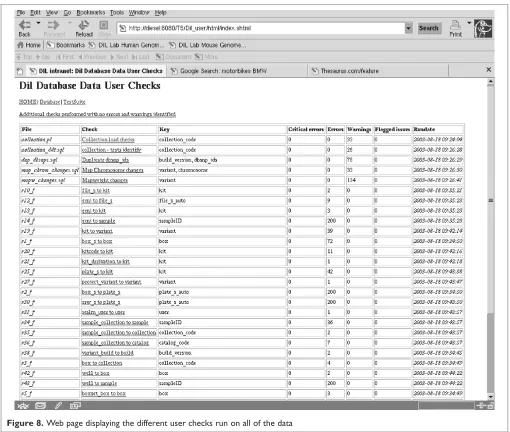This screenshot has width=510, height=432.
Task: Follow the TestSuite link under the heading
Action: 74,102
